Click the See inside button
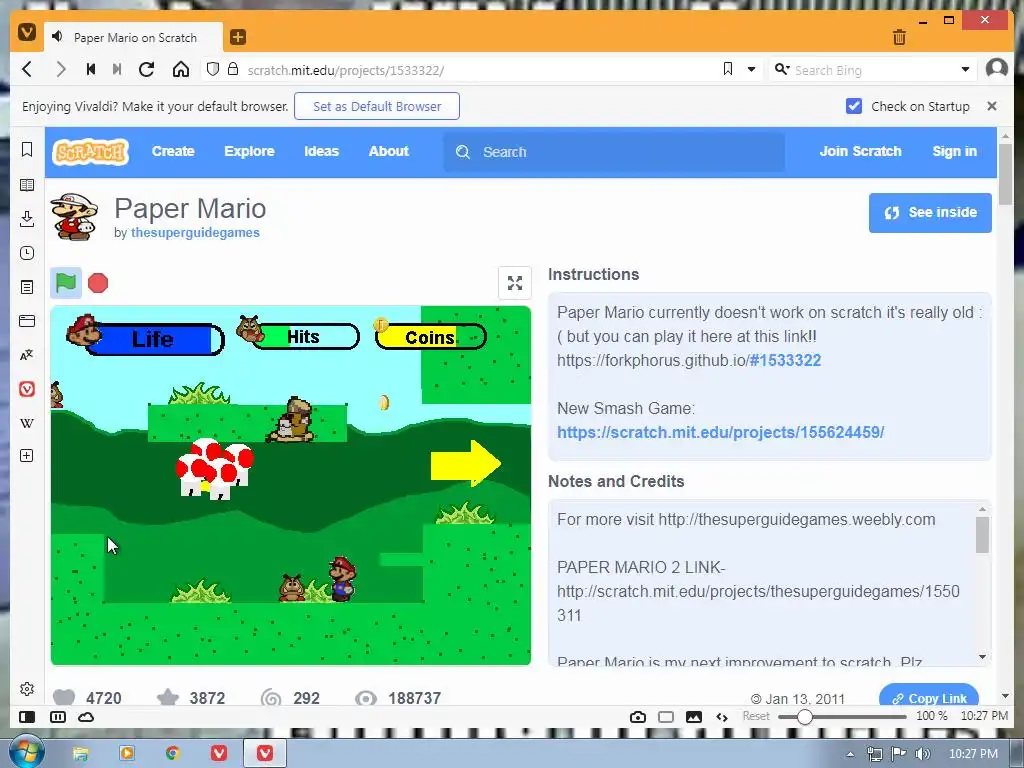The image size is (1024, 768). 930,213
